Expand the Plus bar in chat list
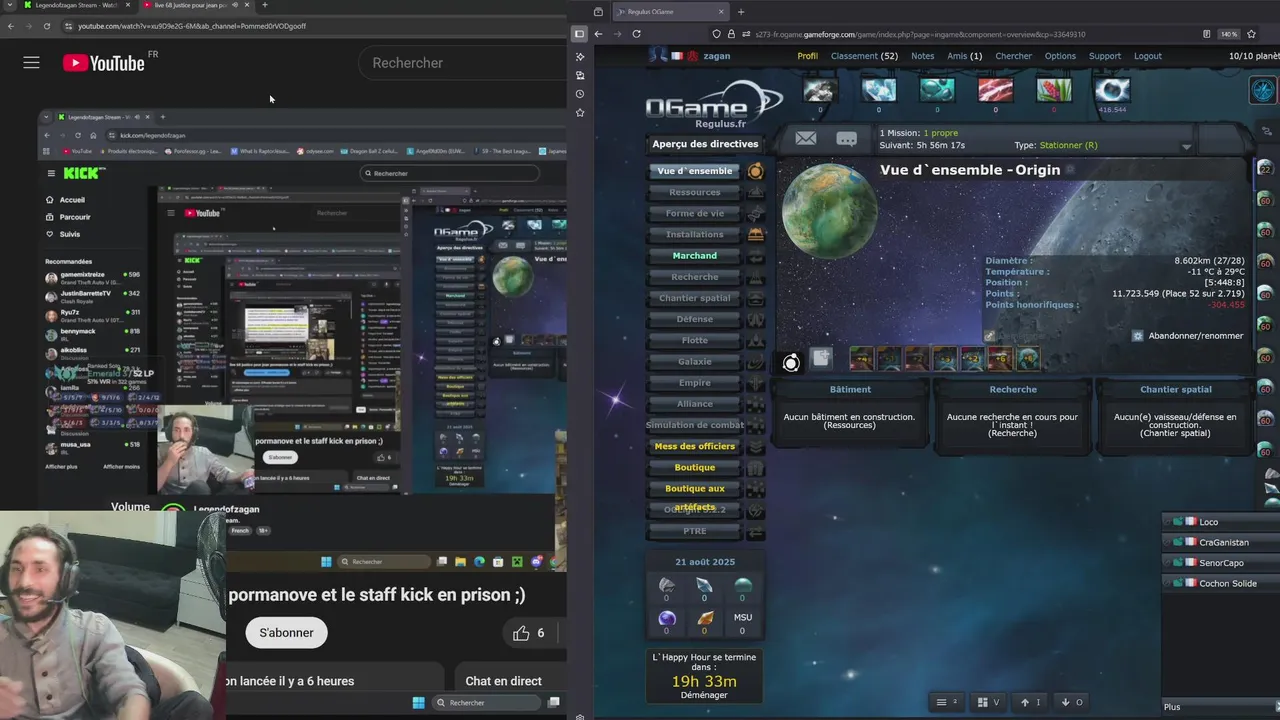 (1220, 707)
